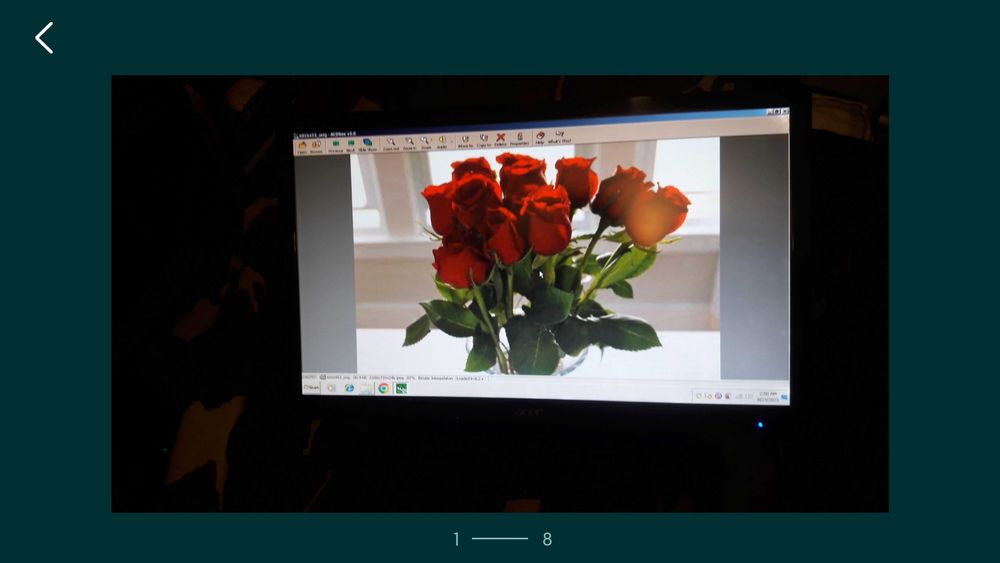The height and width of the screenshot is (563, 1000).
Task: Click Zoom Out magnifier in photographed ACDSee toolbar
Action: (391, 143)
